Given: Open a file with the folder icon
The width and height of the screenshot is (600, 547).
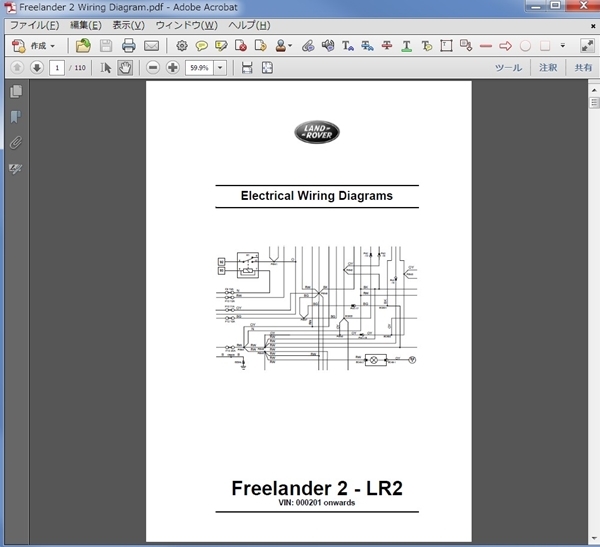Looking at the screenshot, I should click(x=83, y=46).
